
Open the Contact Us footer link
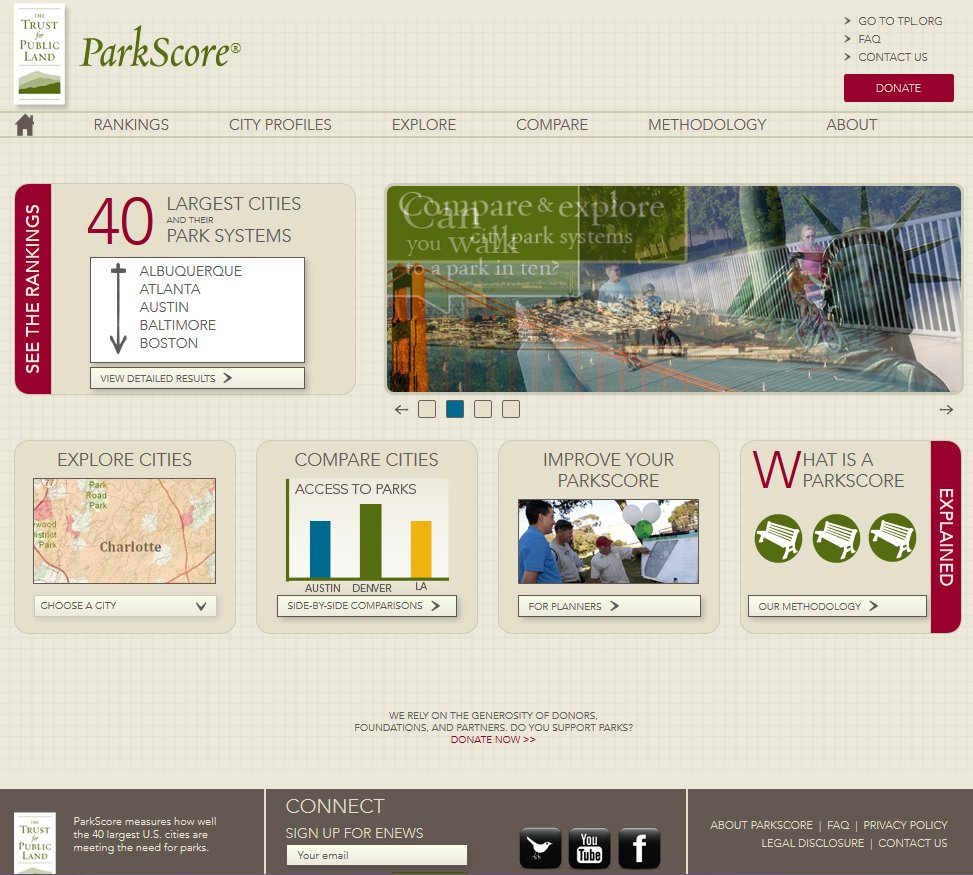913,843
